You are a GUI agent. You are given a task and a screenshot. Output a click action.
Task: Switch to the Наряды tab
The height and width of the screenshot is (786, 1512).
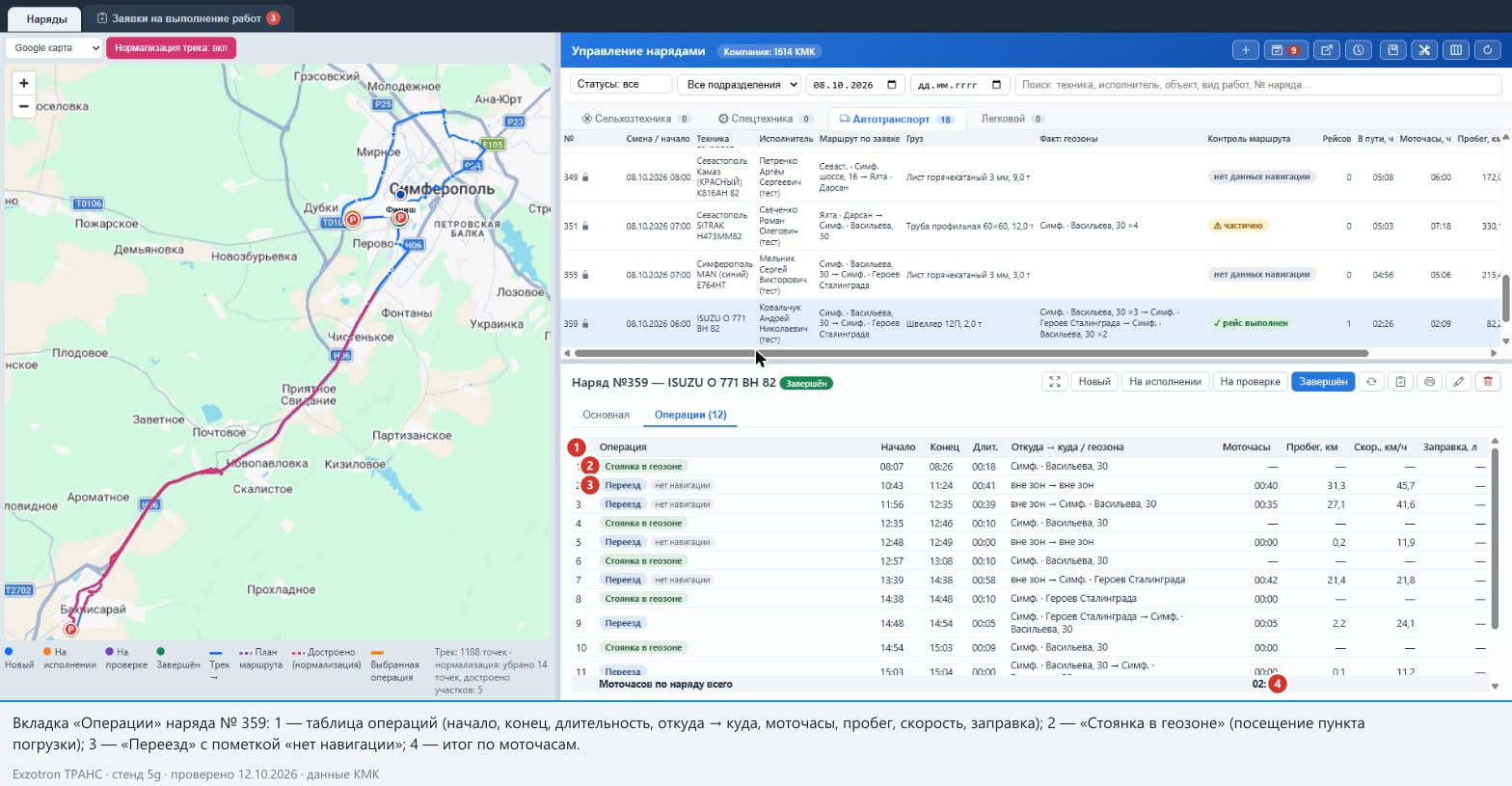pyautogui.click(x=46, y=18)
